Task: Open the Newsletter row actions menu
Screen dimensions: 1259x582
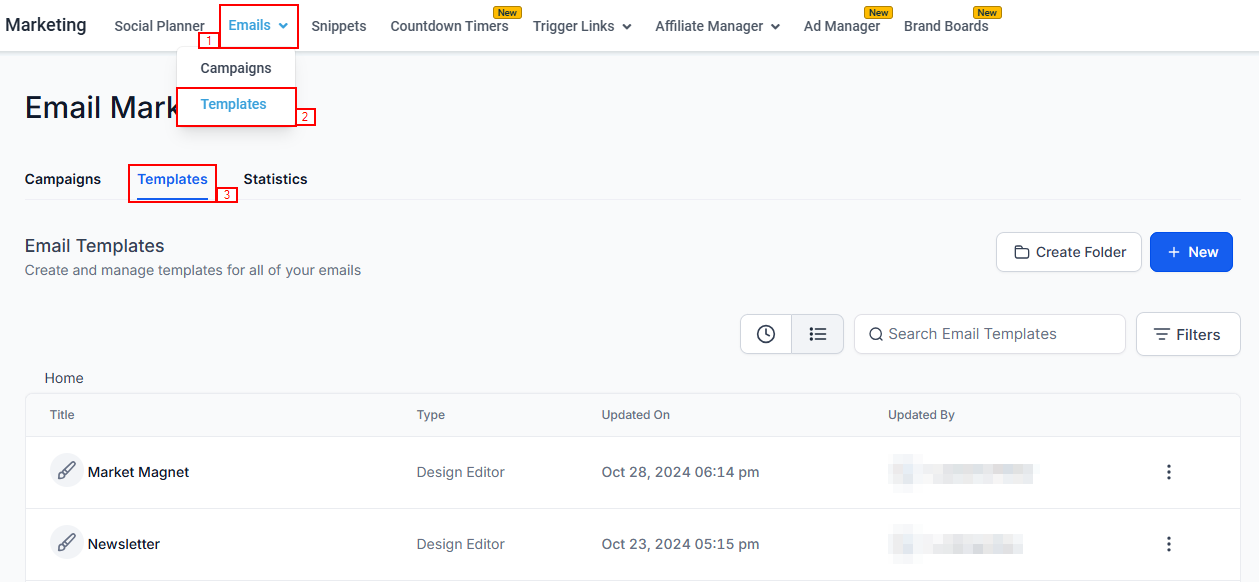Action: [1169, 544]
